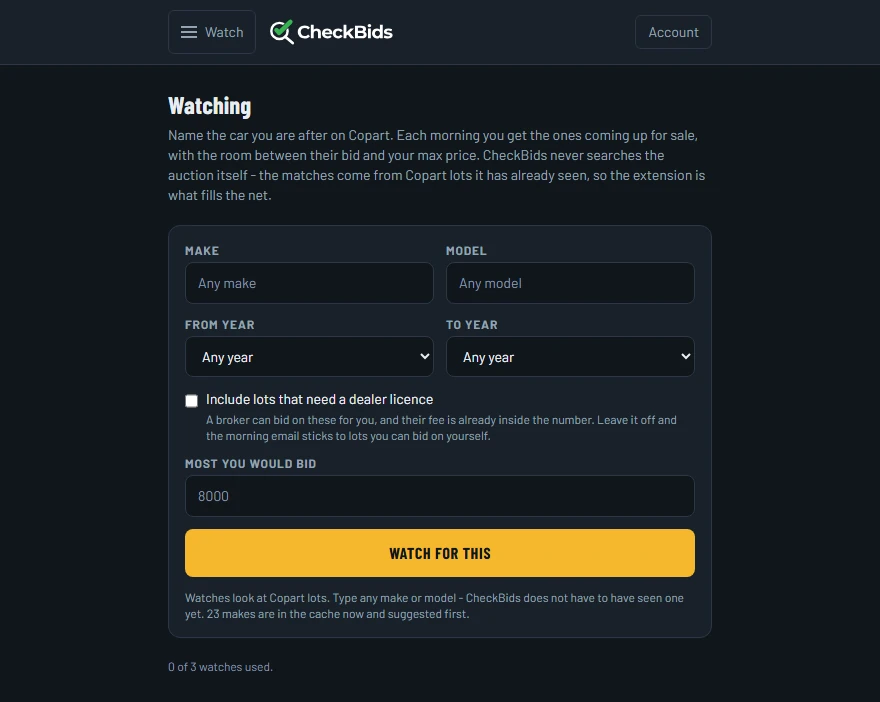Click the CheckBids magnifier checkmark logo icon
Image resolution: width=880 pixels, height=702 pixels.
point(282,32)
